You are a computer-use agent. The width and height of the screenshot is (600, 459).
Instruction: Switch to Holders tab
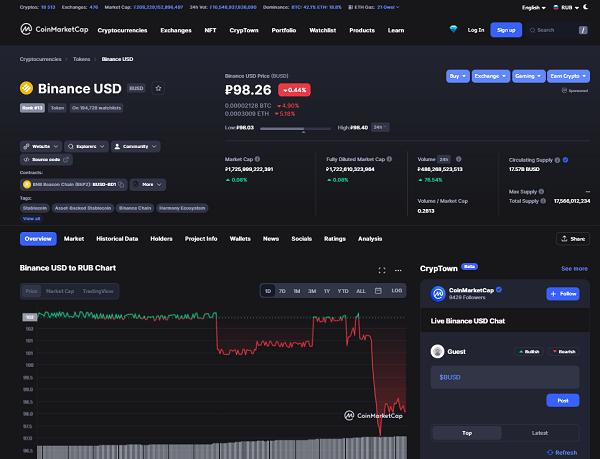pyautogui.click(x=161, y=239)
